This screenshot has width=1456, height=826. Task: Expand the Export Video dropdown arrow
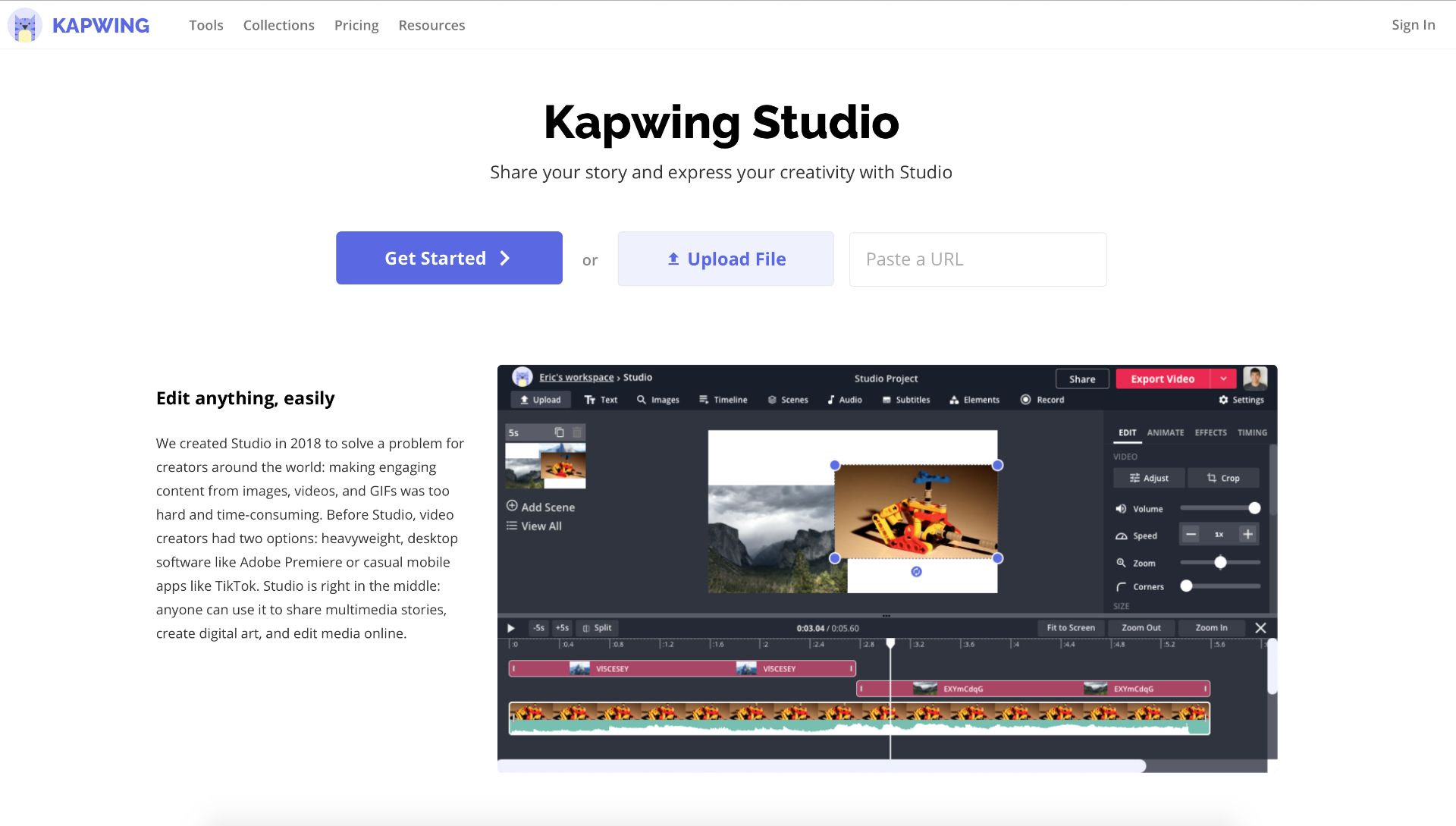[1223, 378]
